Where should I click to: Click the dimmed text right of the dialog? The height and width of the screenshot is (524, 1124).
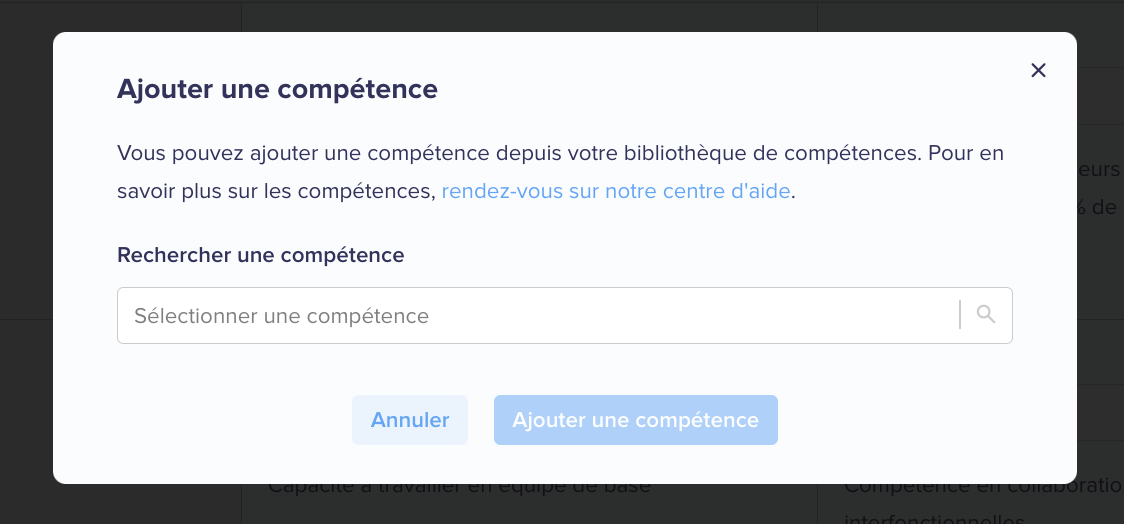pyautogui.click(x=1100, y=189)
